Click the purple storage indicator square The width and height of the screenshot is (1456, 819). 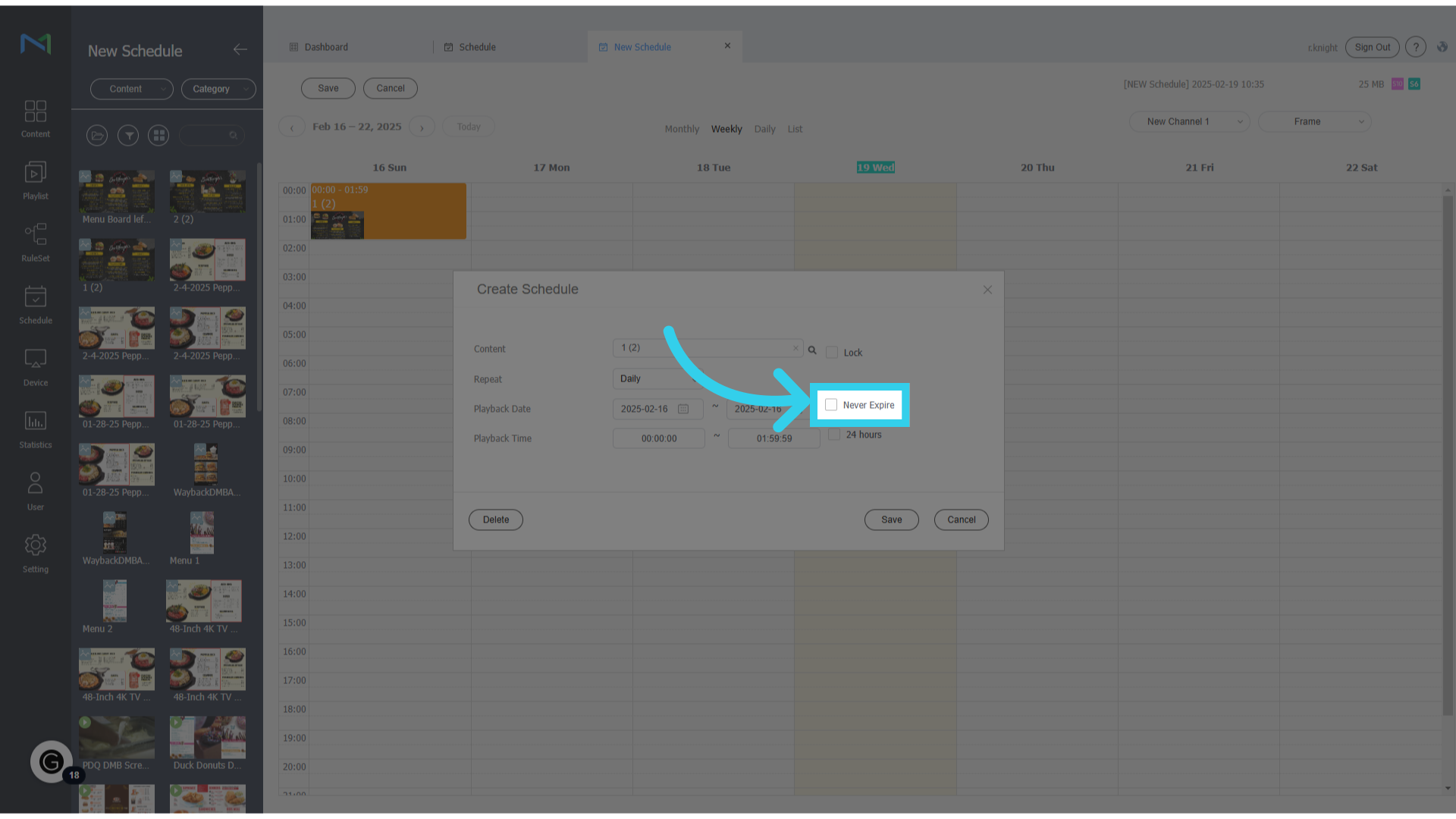click(x=1398, y=84)
